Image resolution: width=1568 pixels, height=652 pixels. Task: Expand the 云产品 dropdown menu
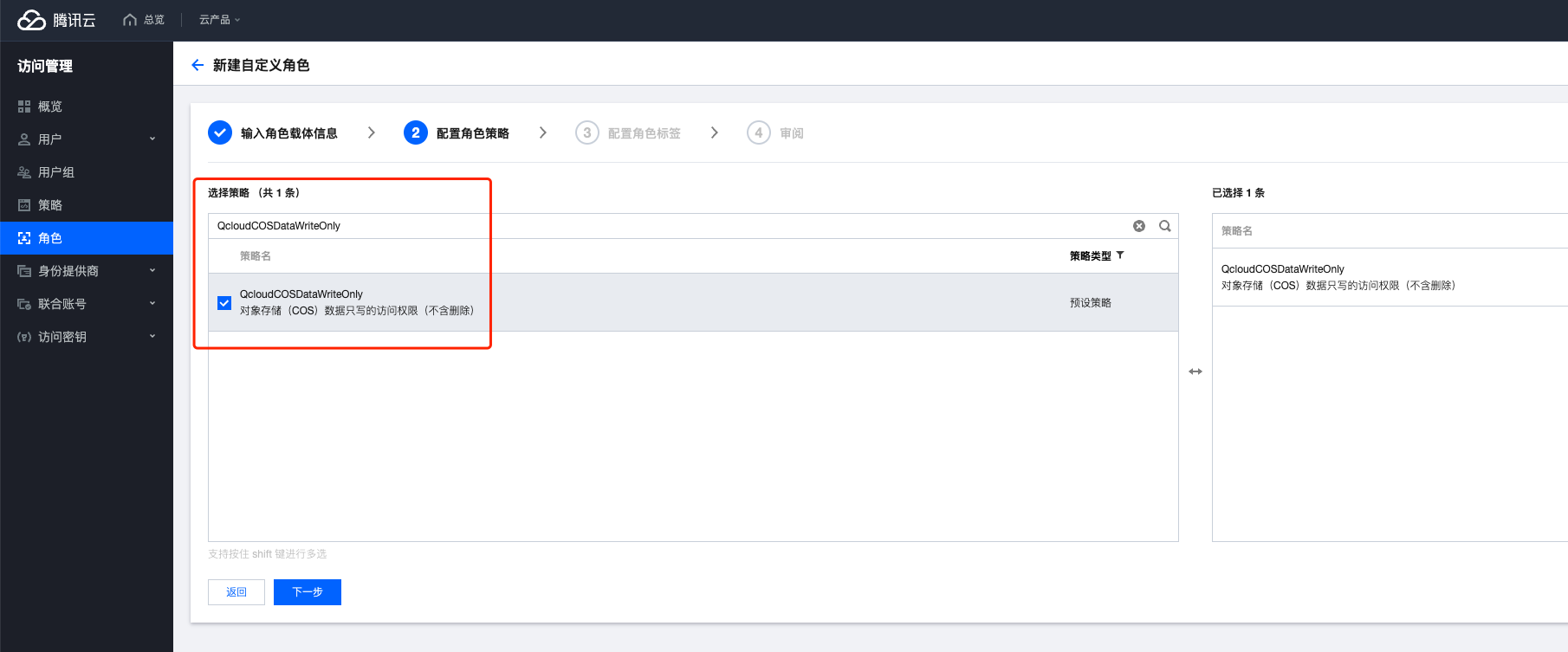219,20
